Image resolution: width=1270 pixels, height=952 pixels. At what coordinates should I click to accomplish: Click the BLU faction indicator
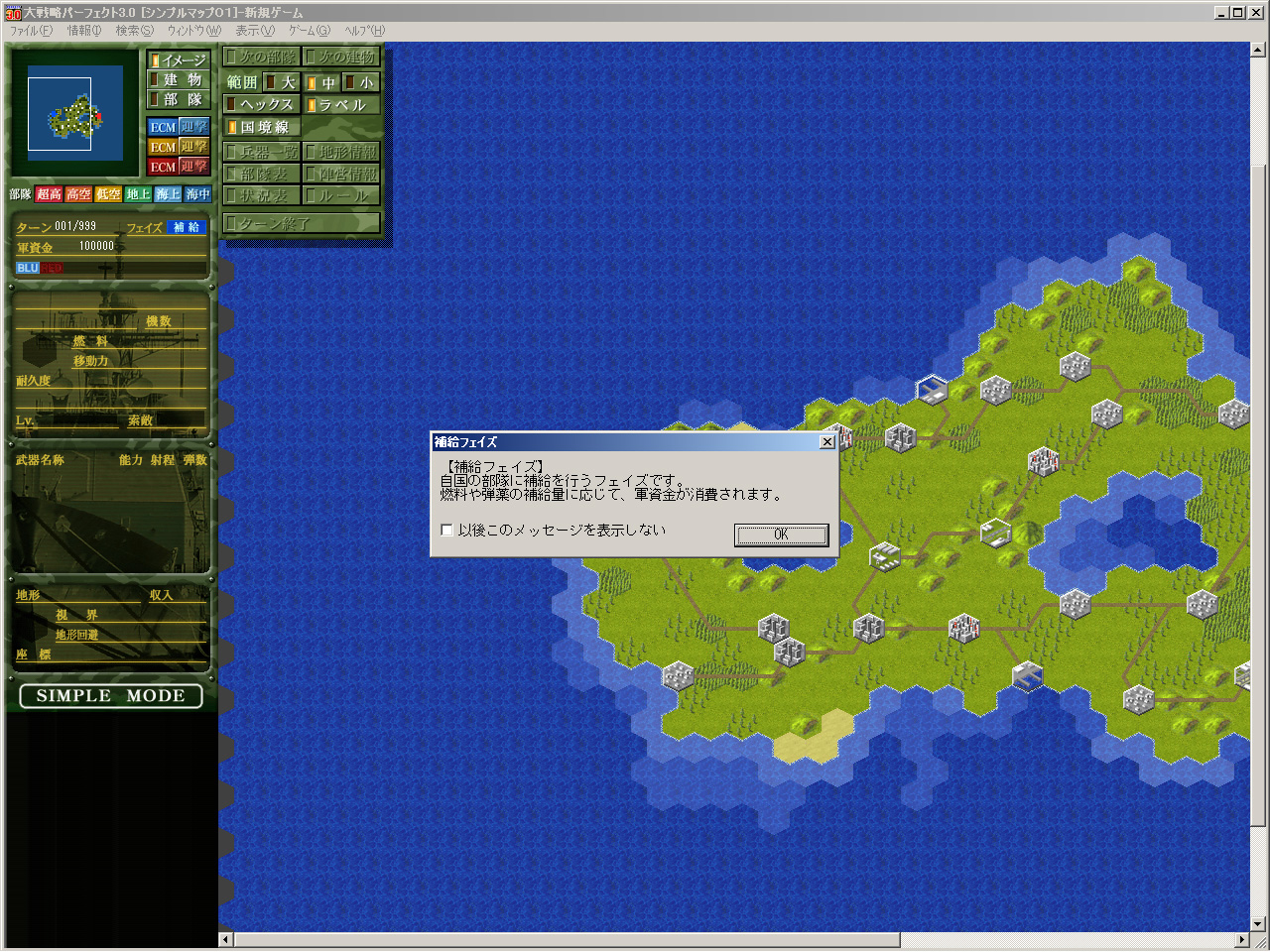click(x=27, y=268)
